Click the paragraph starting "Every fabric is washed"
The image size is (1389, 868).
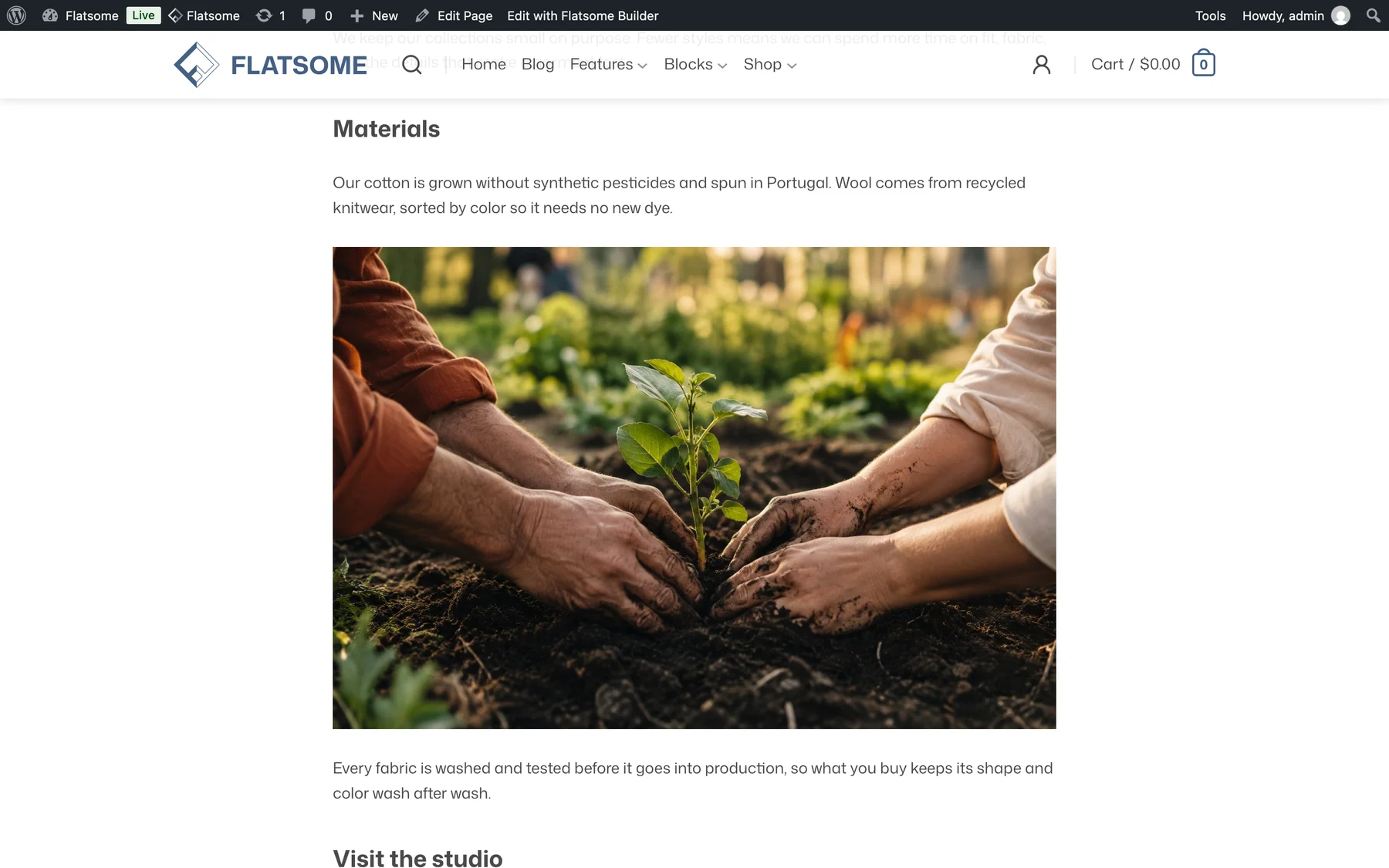coord(693,781)
